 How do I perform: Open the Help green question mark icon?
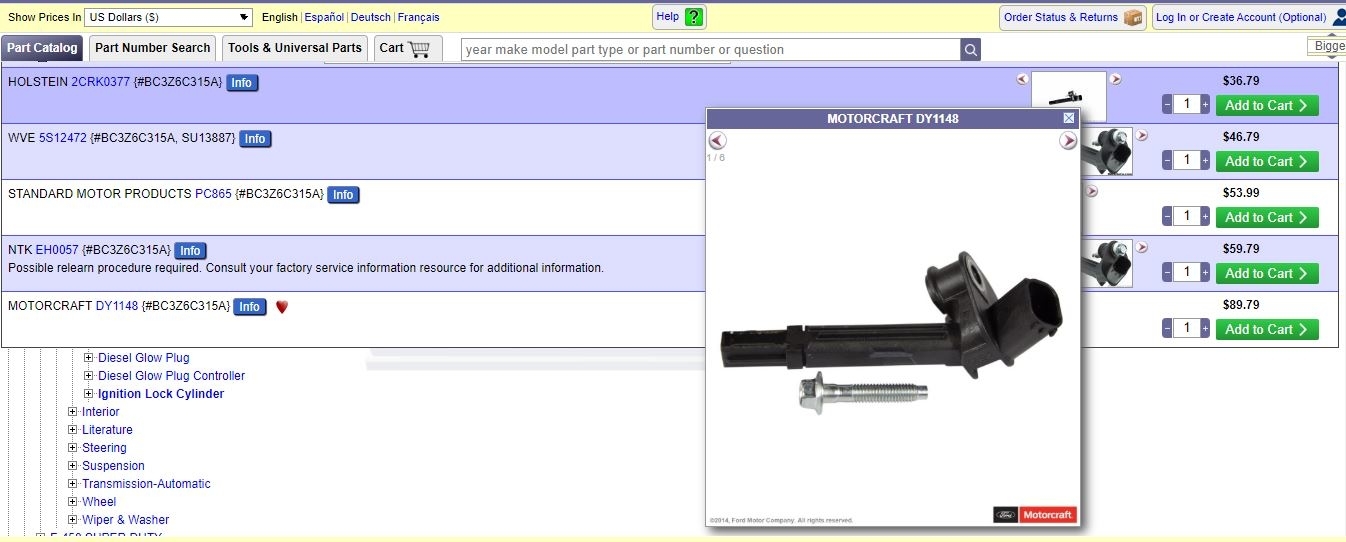(694, 17)
